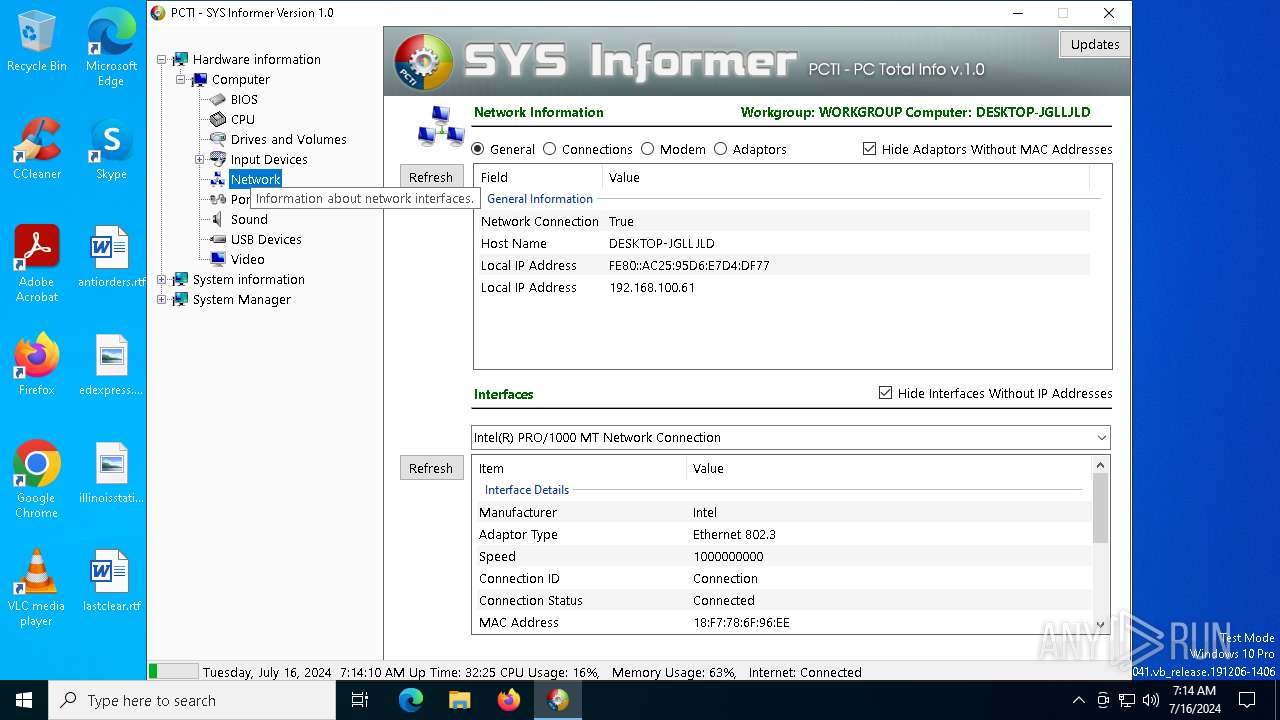Click the network computers icon beside Network Information
Screen dimensions: 1280x720
pos(440,126)
